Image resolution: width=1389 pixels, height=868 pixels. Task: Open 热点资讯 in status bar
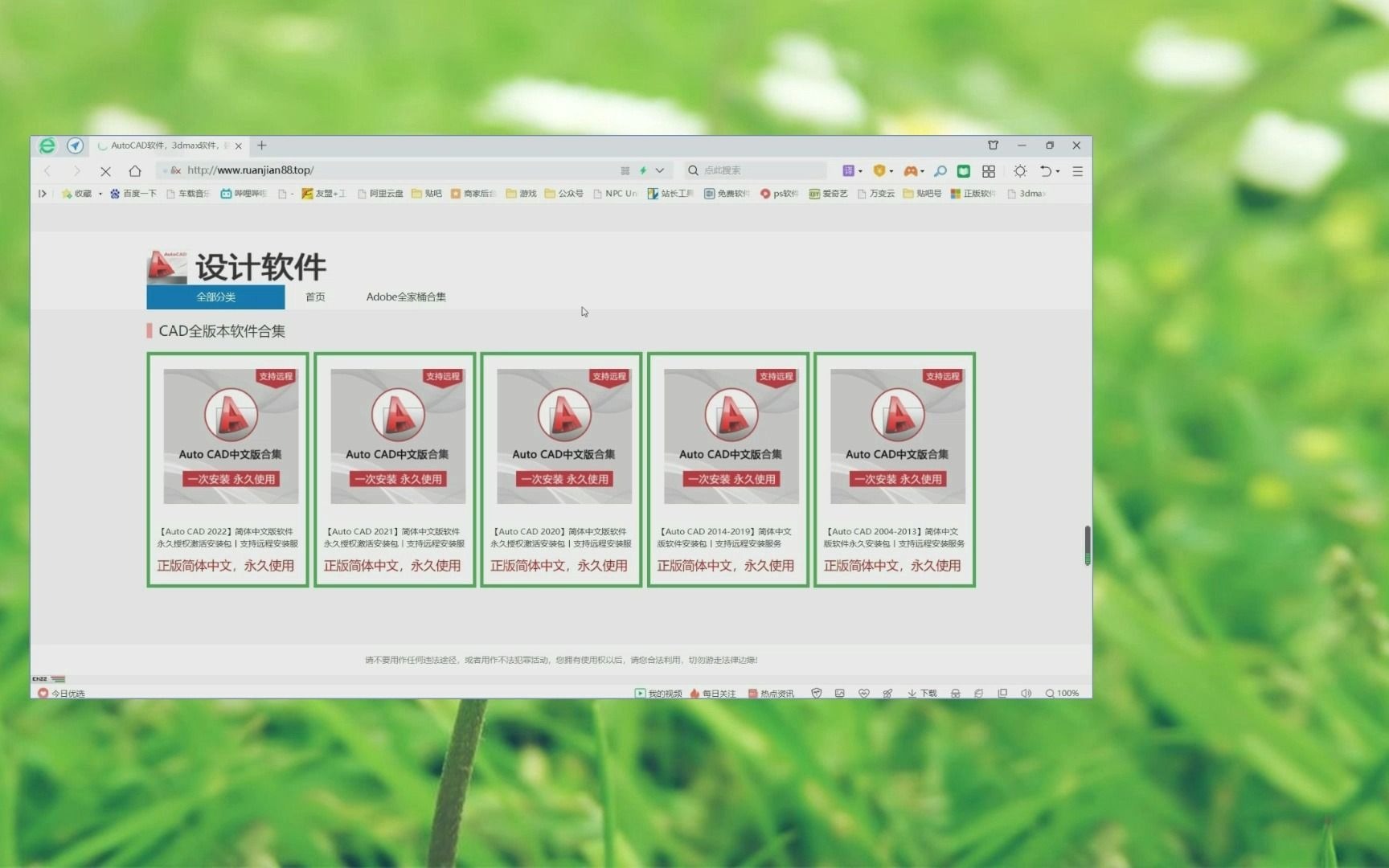[x=771, y=693]
